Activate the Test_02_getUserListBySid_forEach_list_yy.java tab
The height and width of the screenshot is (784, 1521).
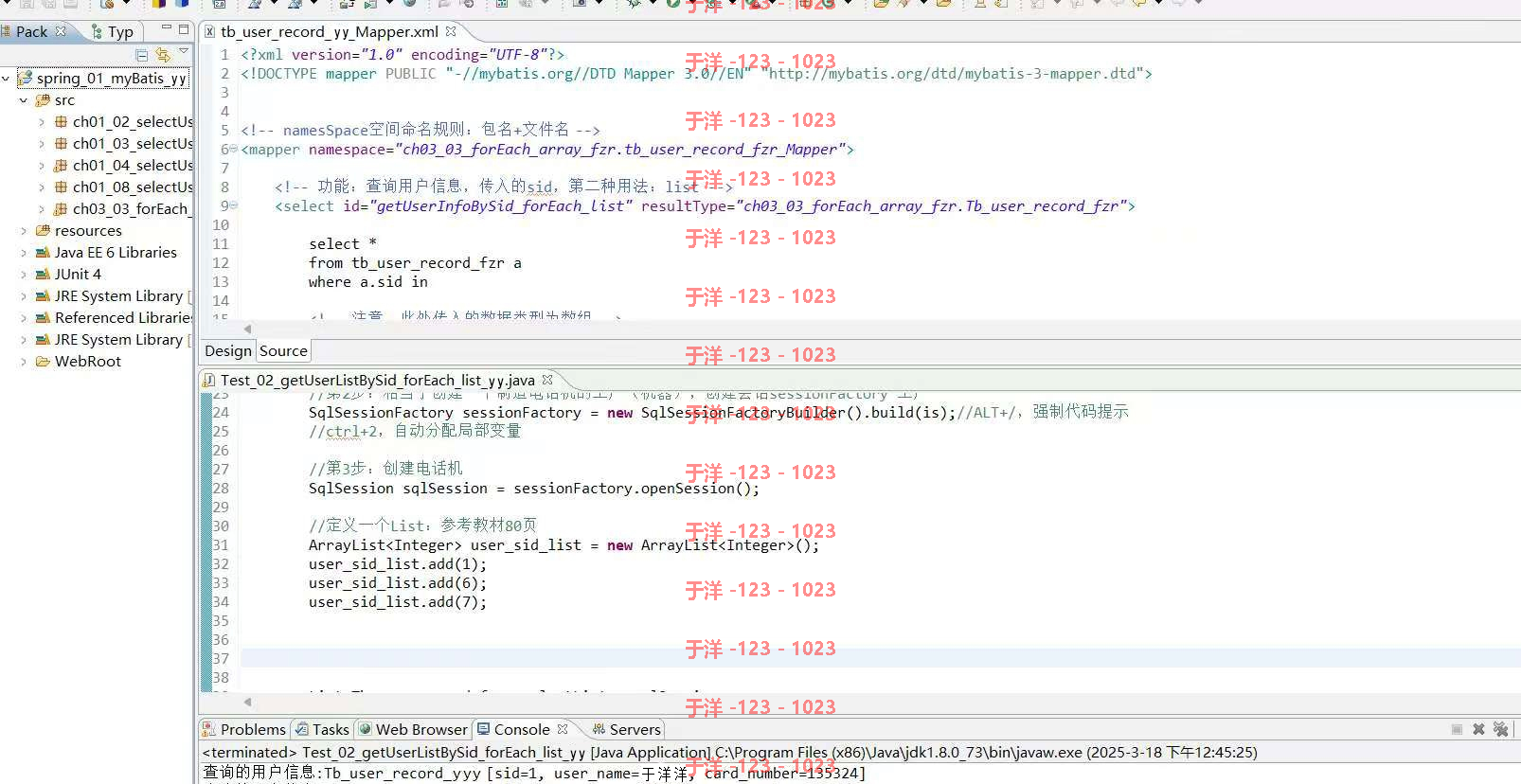377,380
